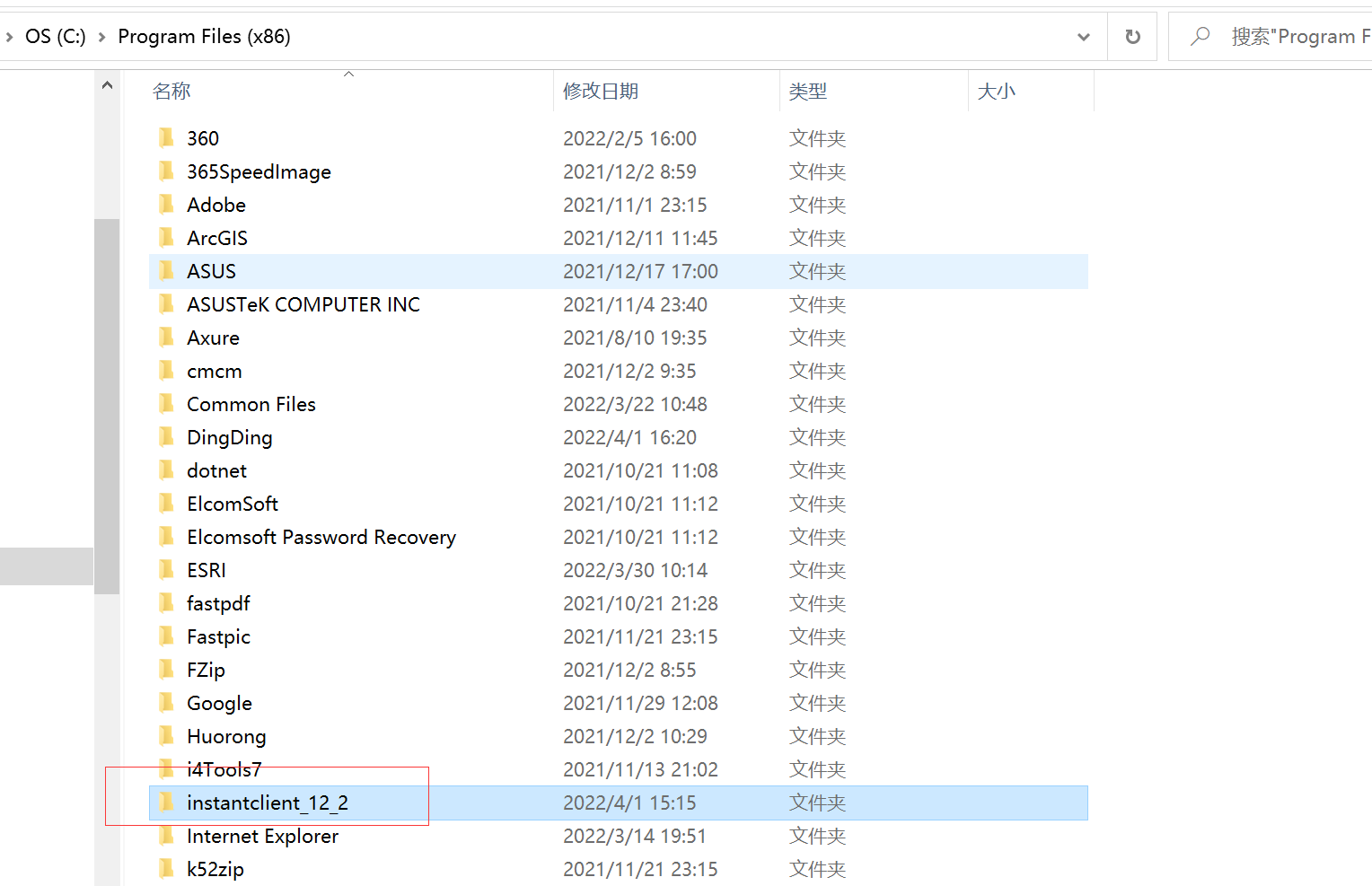The image size is (1372, 886).
Task: Click the ESRI folder icon
Action: pyautogui.click(x=167, y=569)
